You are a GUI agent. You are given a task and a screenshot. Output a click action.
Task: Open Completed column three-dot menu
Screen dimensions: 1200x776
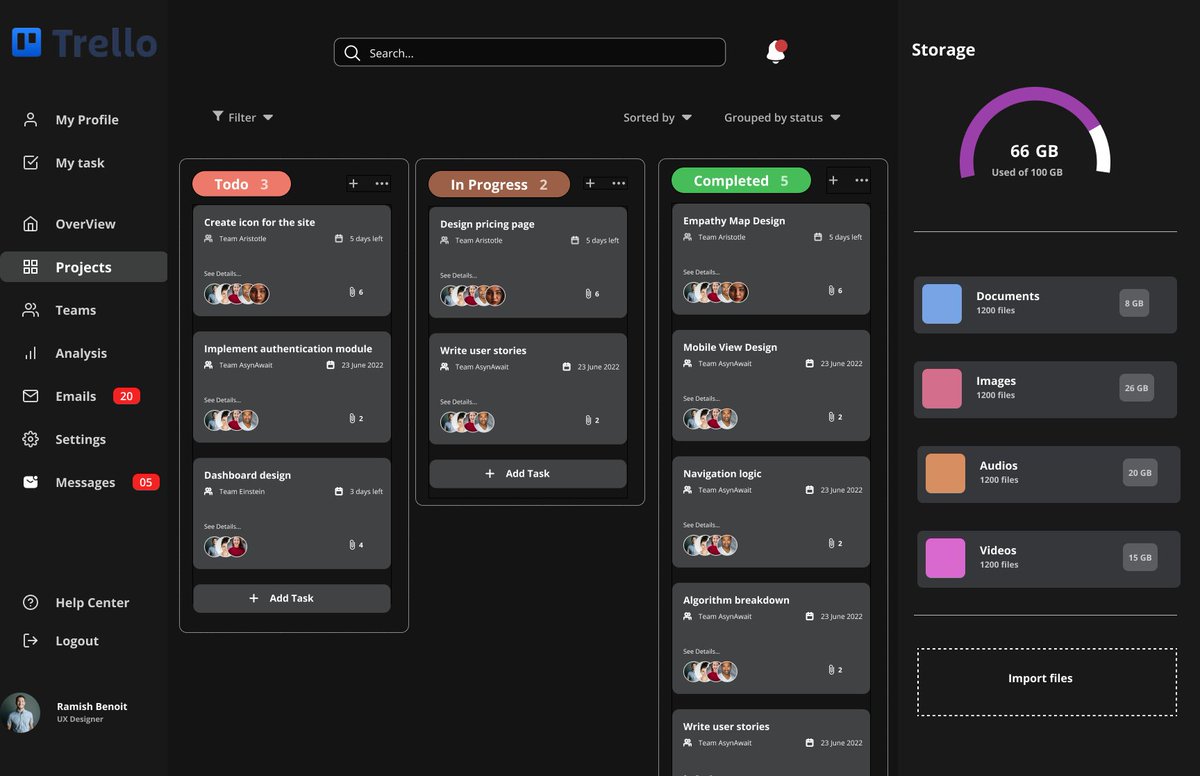point(862,180)
